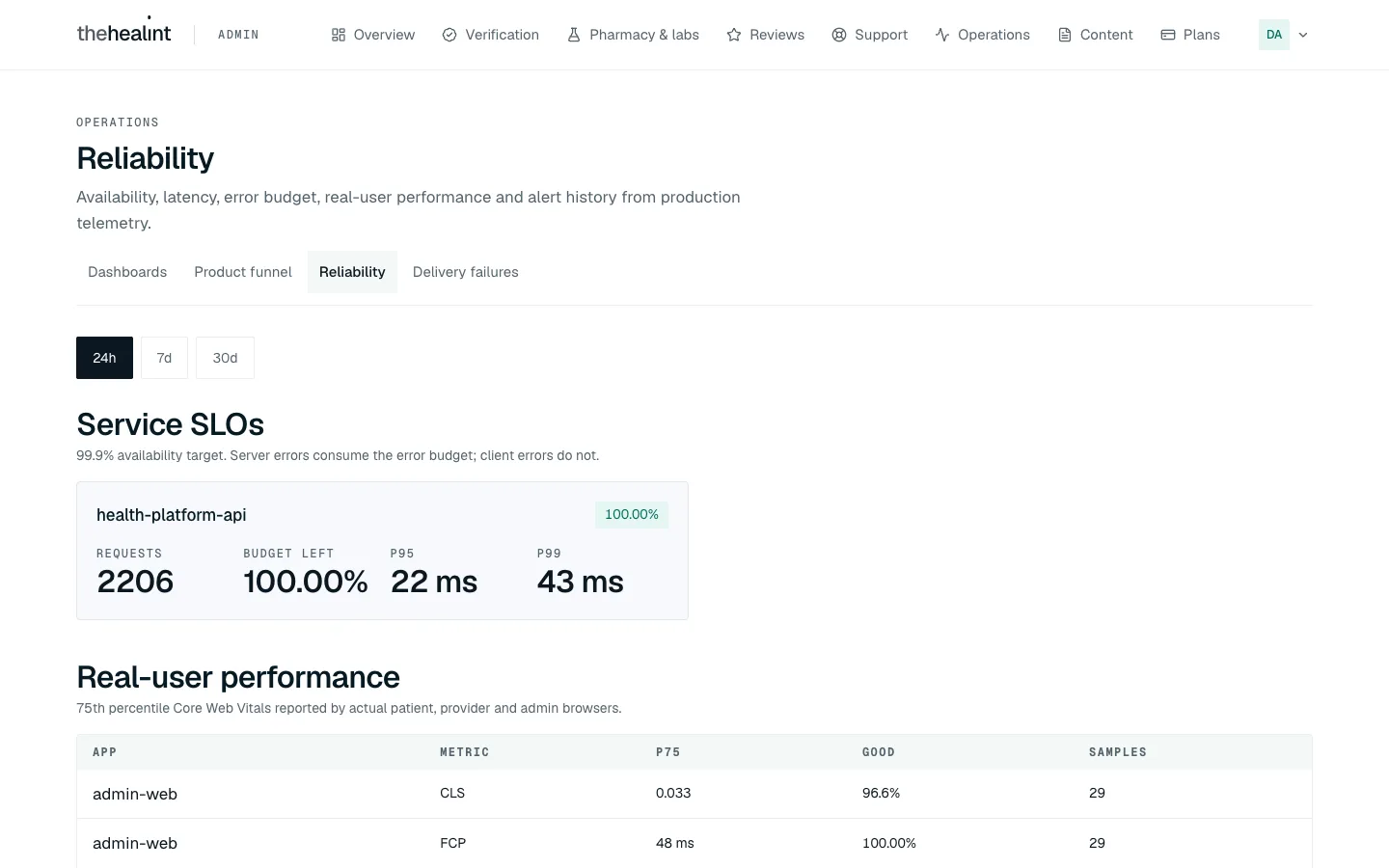Go to the Content section
Viewport: 1389px width, 868px height.
click(1096, 35)
